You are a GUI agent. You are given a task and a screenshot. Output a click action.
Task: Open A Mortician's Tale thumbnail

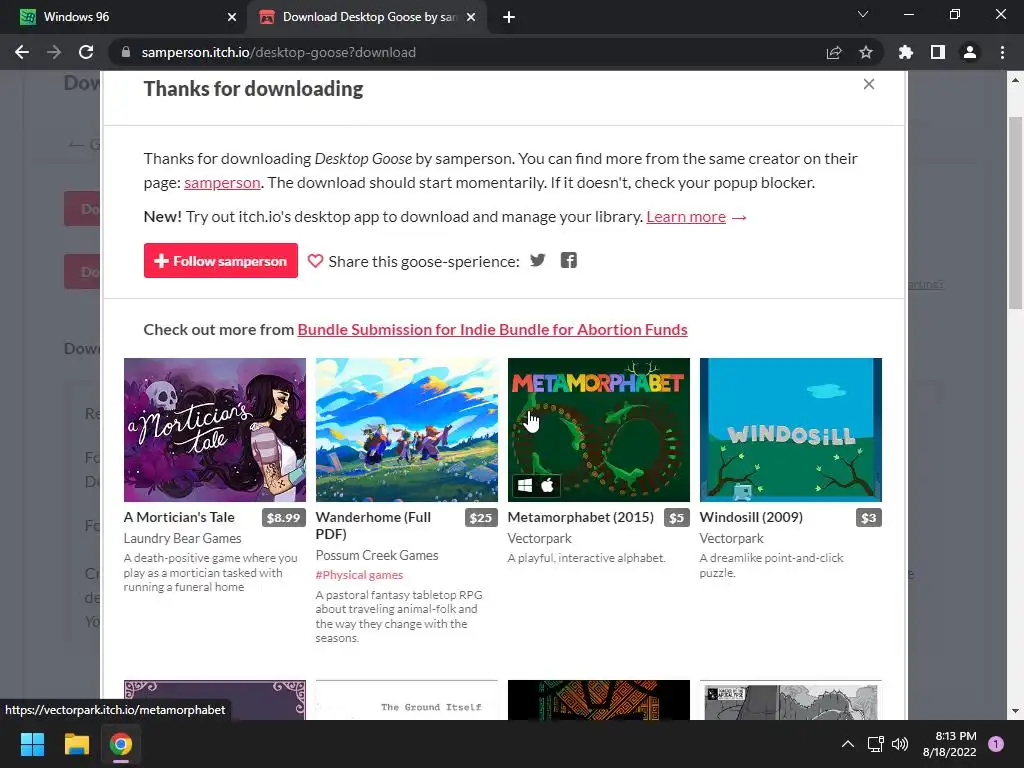[x=215, y=430]
